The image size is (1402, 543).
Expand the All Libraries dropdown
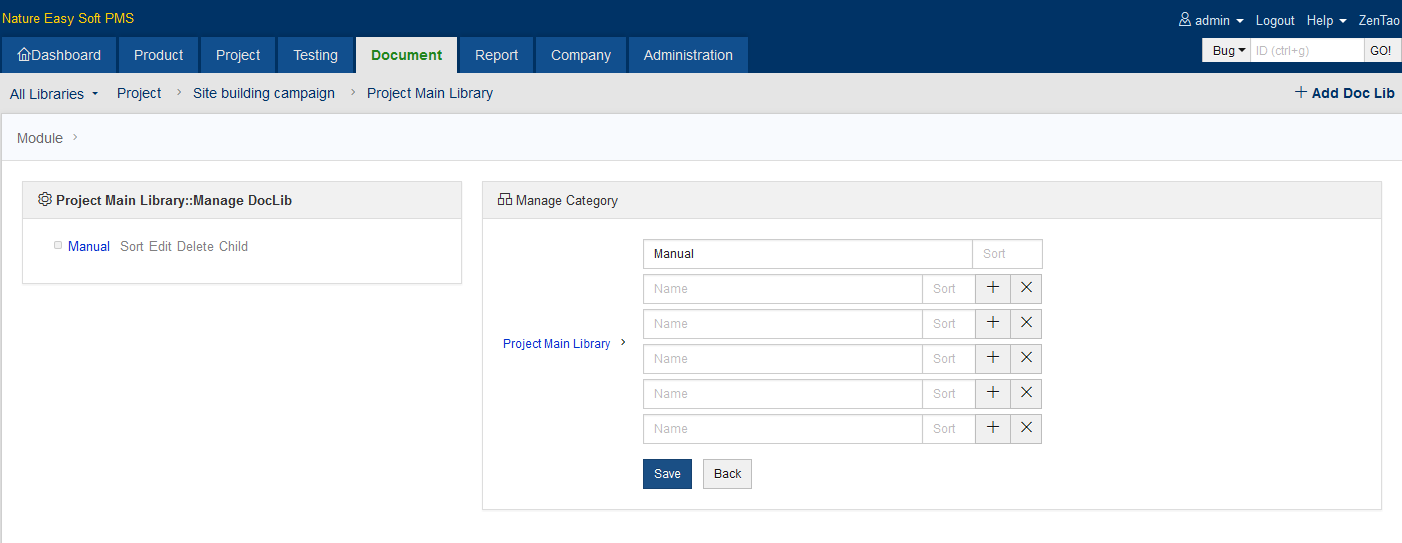[54, 94]
